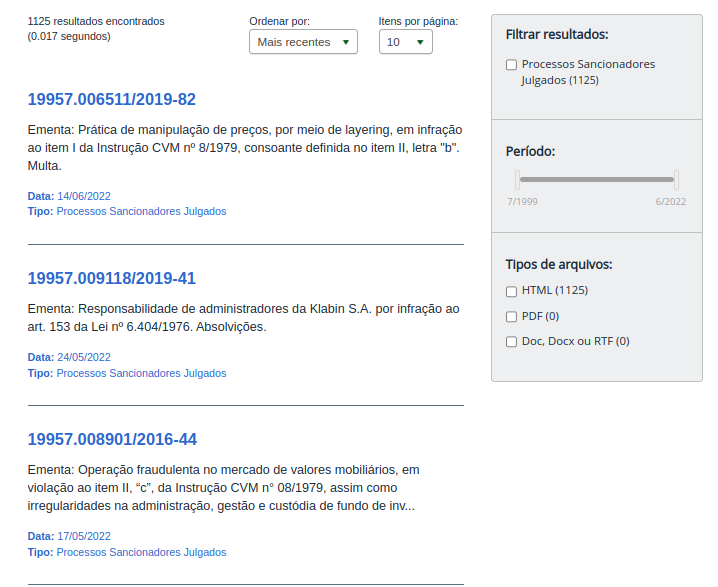Click the date 14/06/2022

coord(84,196)
